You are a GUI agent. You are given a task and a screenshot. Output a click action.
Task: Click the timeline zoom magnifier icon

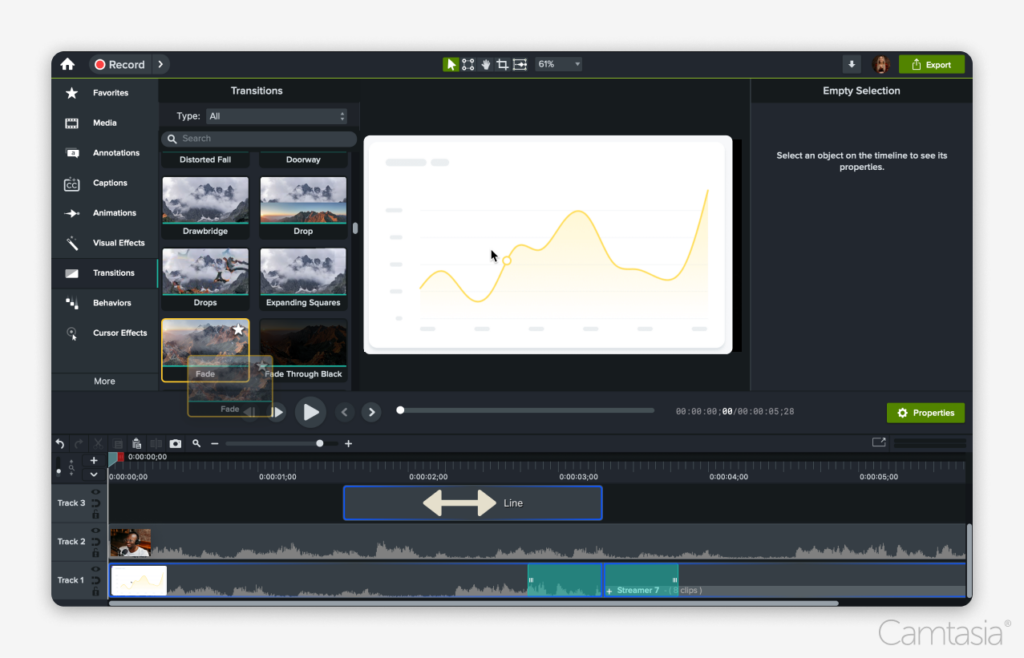(196, 443)
